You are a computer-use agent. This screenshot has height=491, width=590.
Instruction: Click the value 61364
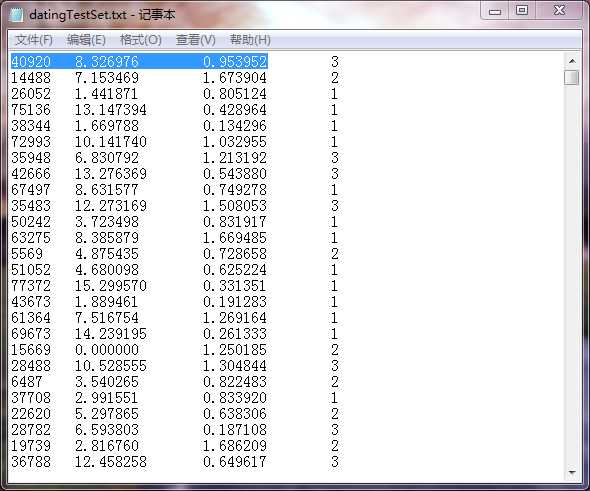[31, 318]
